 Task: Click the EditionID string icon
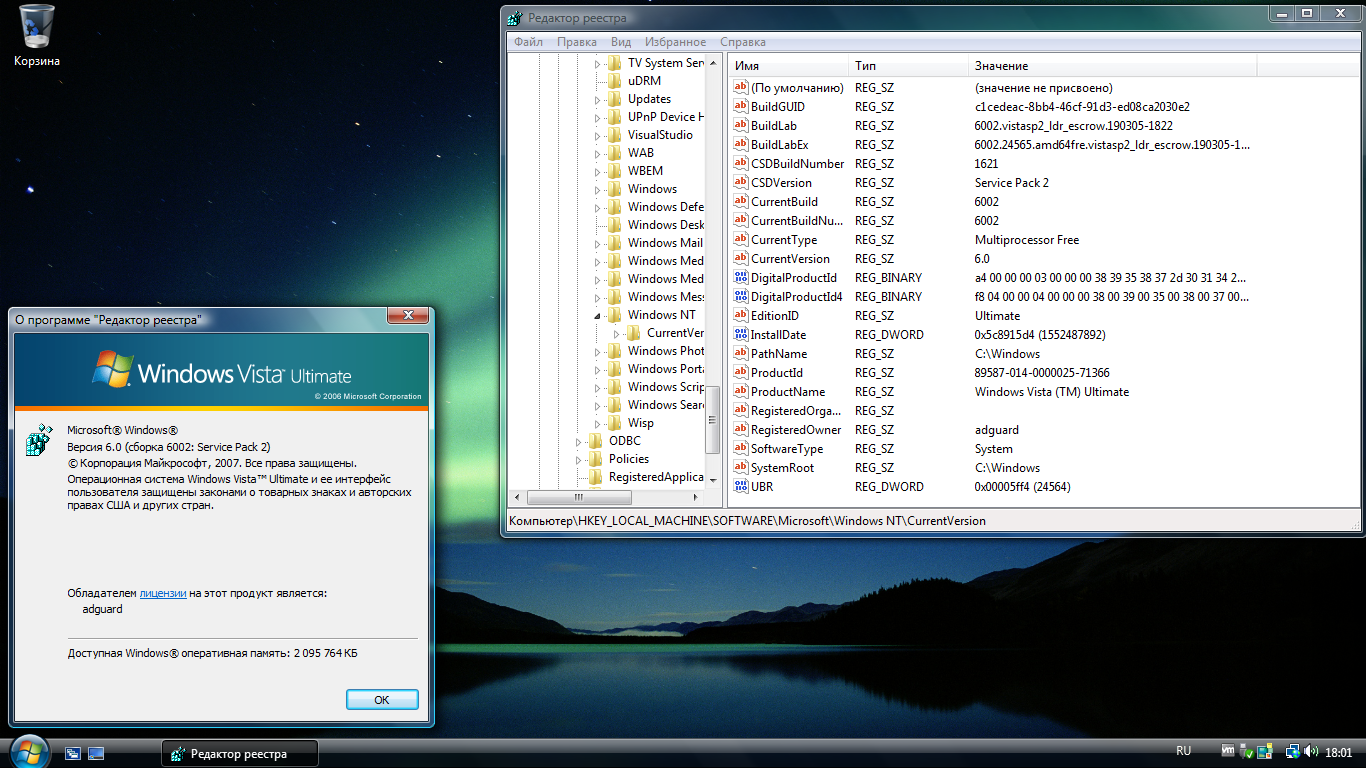[x=741, y=316]
